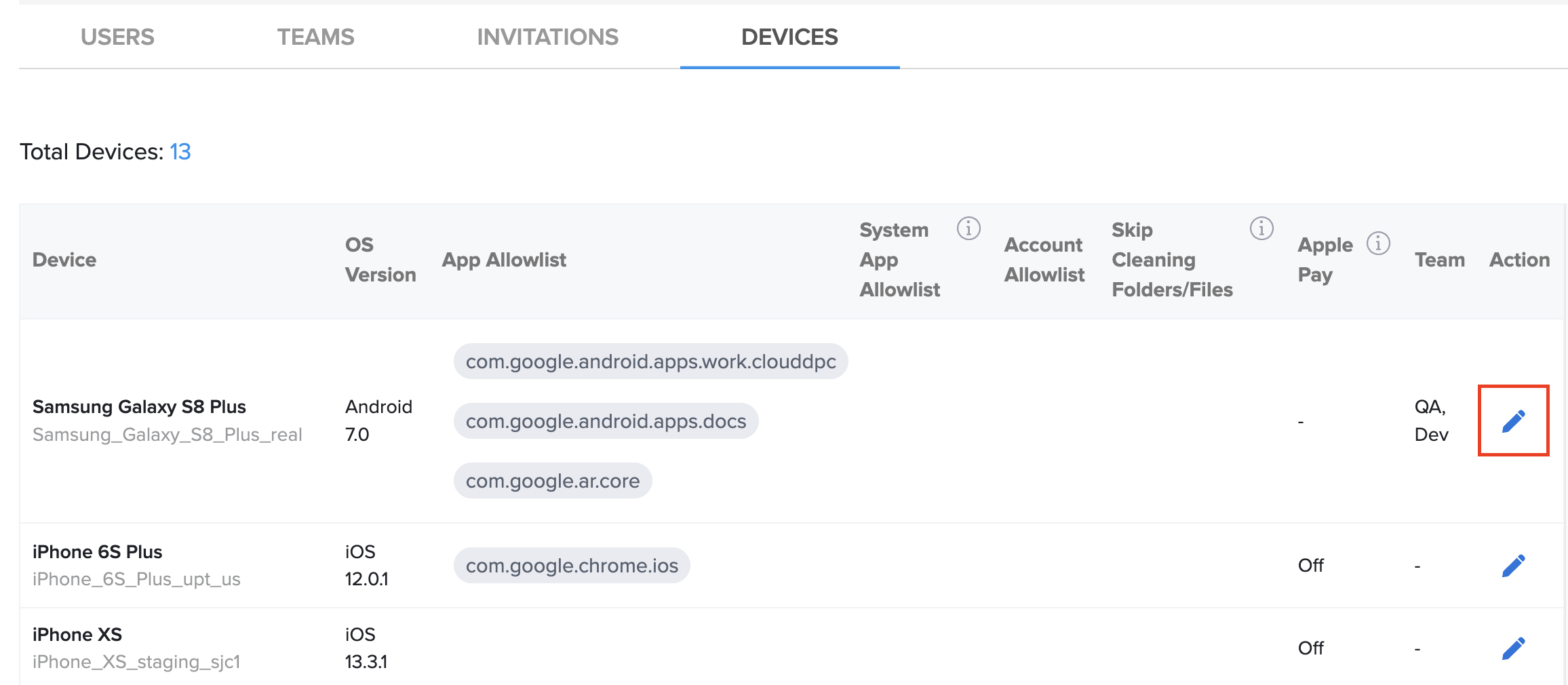Click the Total Devices count link
The image size is (1568, 685).
point(180,151)
